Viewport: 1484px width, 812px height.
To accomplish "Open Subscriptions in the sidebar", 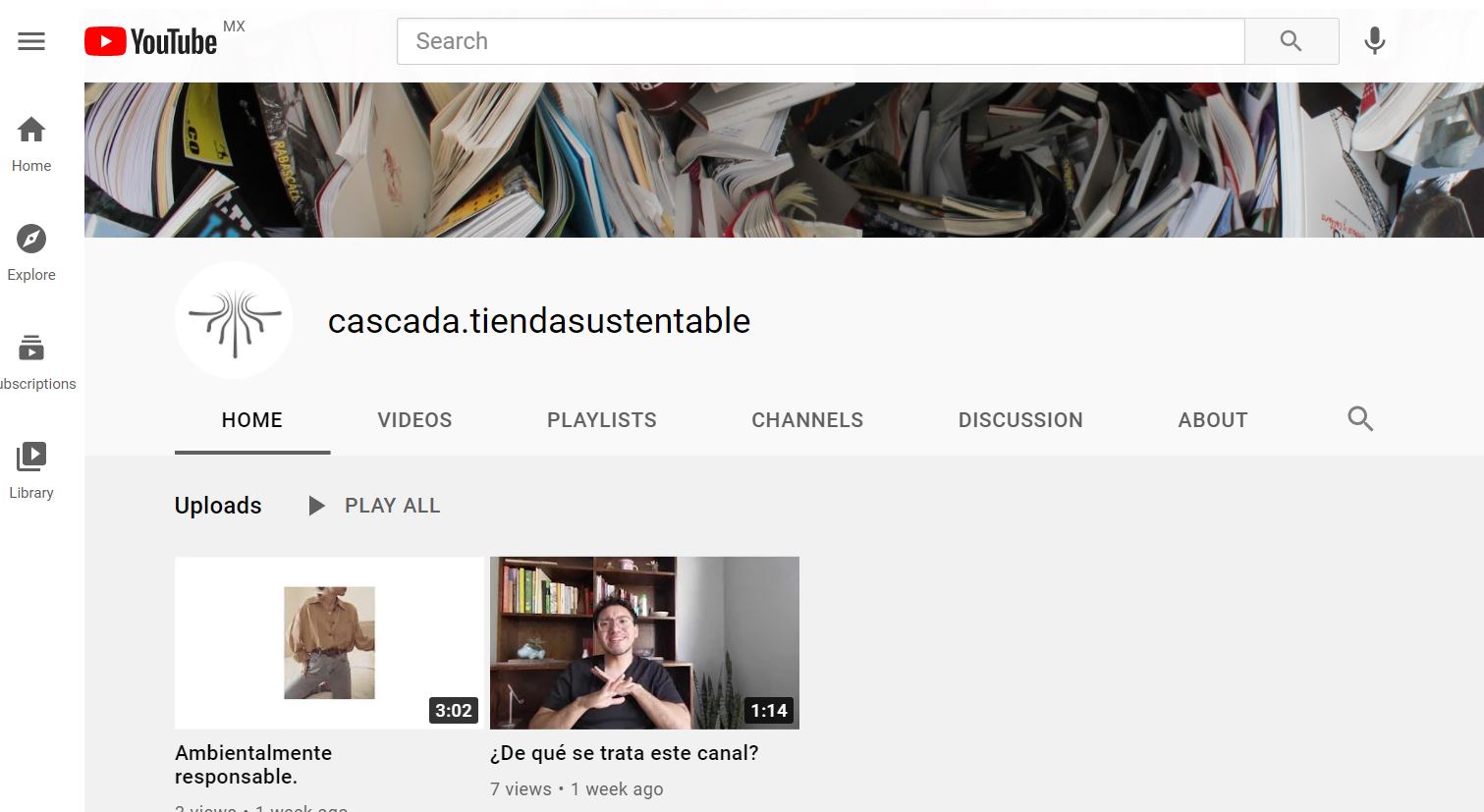I will (x=31, y=361).
